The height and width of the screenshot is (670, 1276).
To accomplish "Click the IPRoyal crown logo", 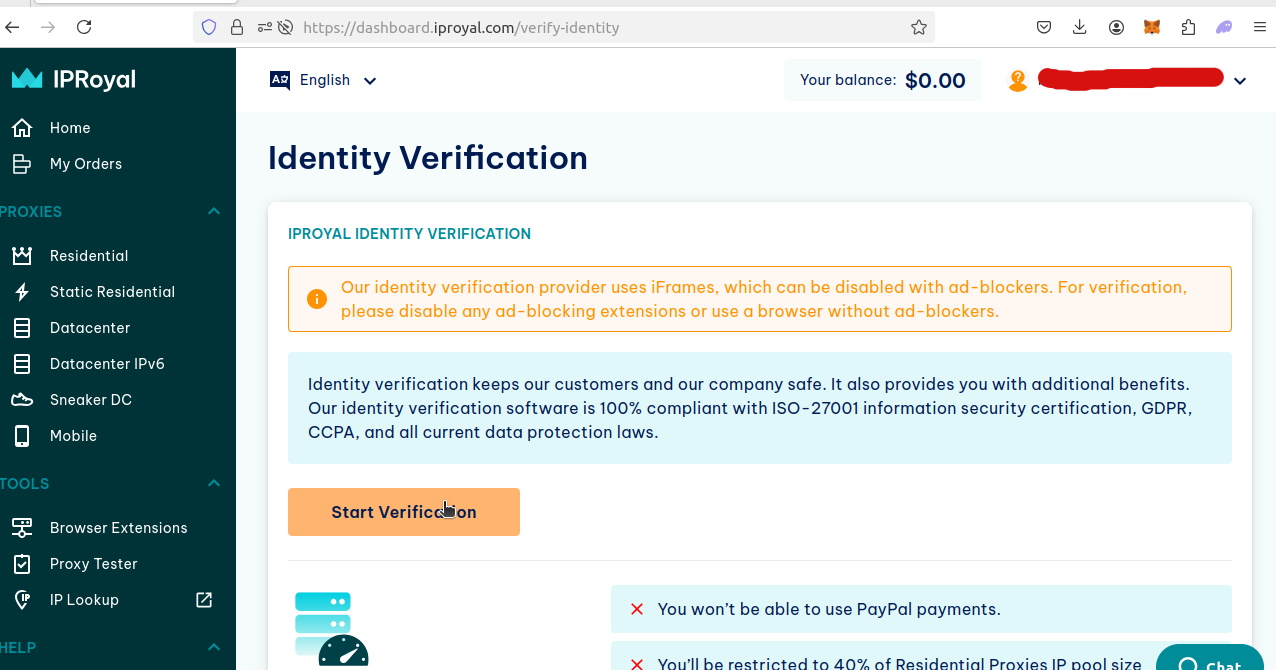I will click(27, 79).
